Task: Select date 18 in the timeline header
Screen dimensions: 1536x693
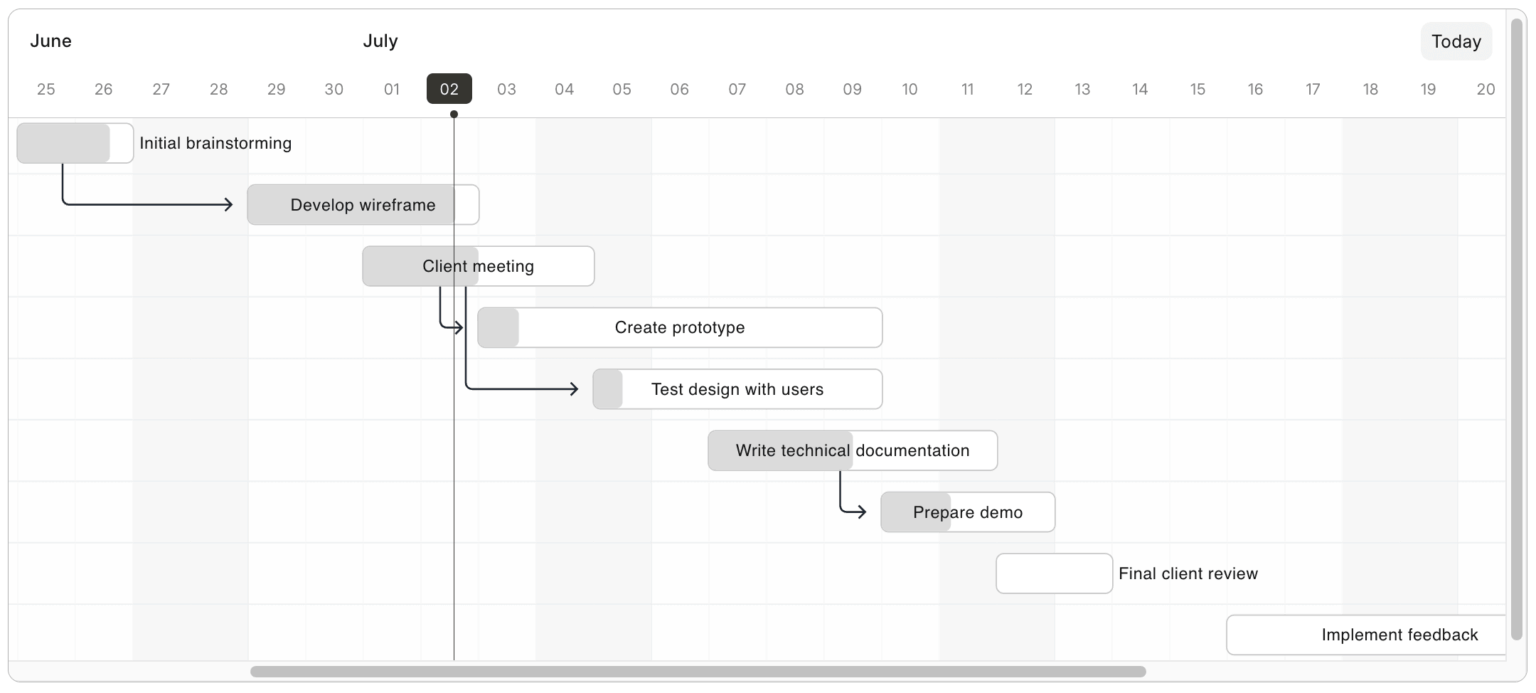Action: [x=1370, y=89]
